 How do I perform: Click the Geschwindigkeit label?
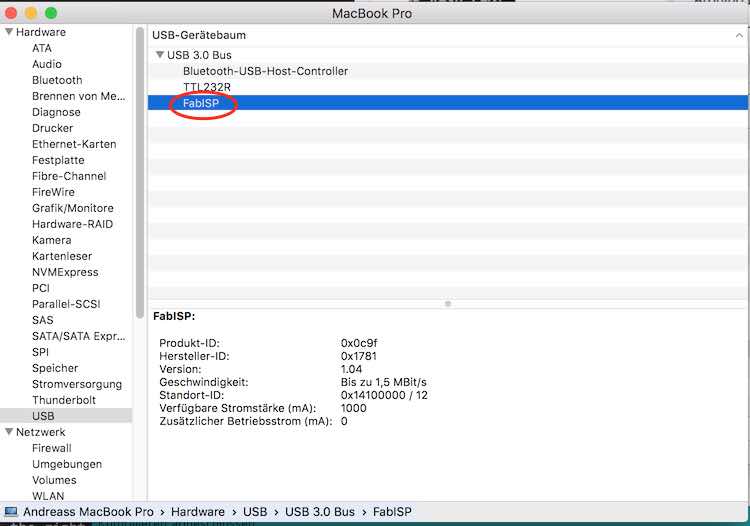[x=203, y=382]
